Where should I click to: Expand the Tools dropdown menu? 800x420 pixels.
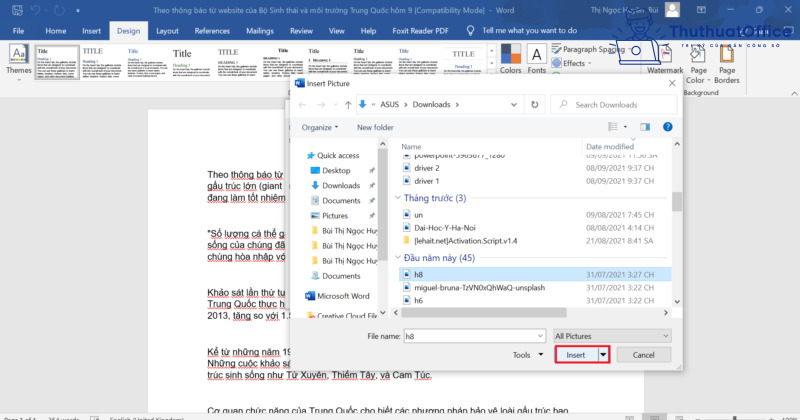[x=525, y=355]
